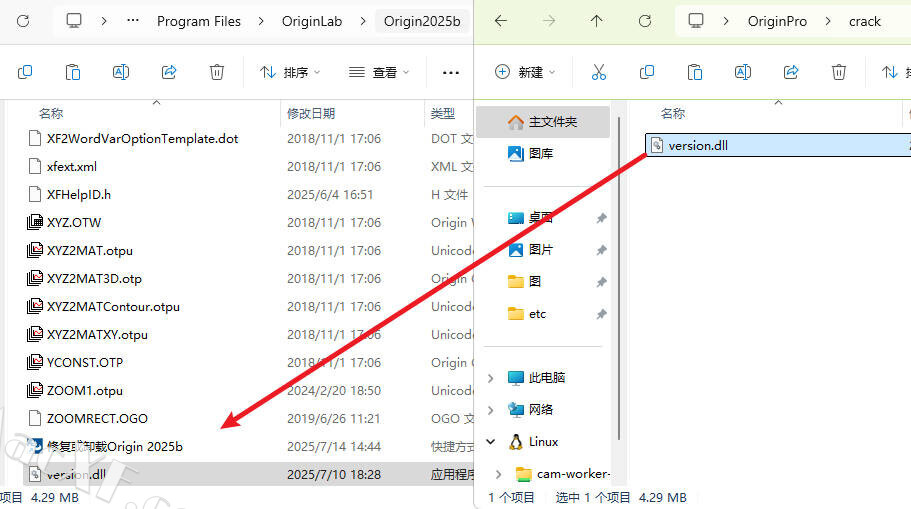Screen dimensions: 911x509
Task: Unpin 桌面 from quick access
Action: (601, 218)
